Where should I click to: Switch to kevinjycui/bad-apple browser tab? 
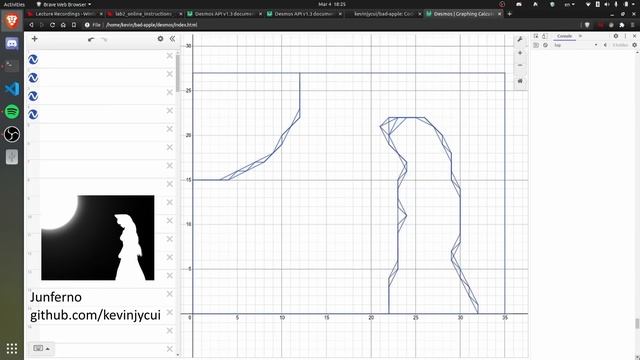(384, 14)
